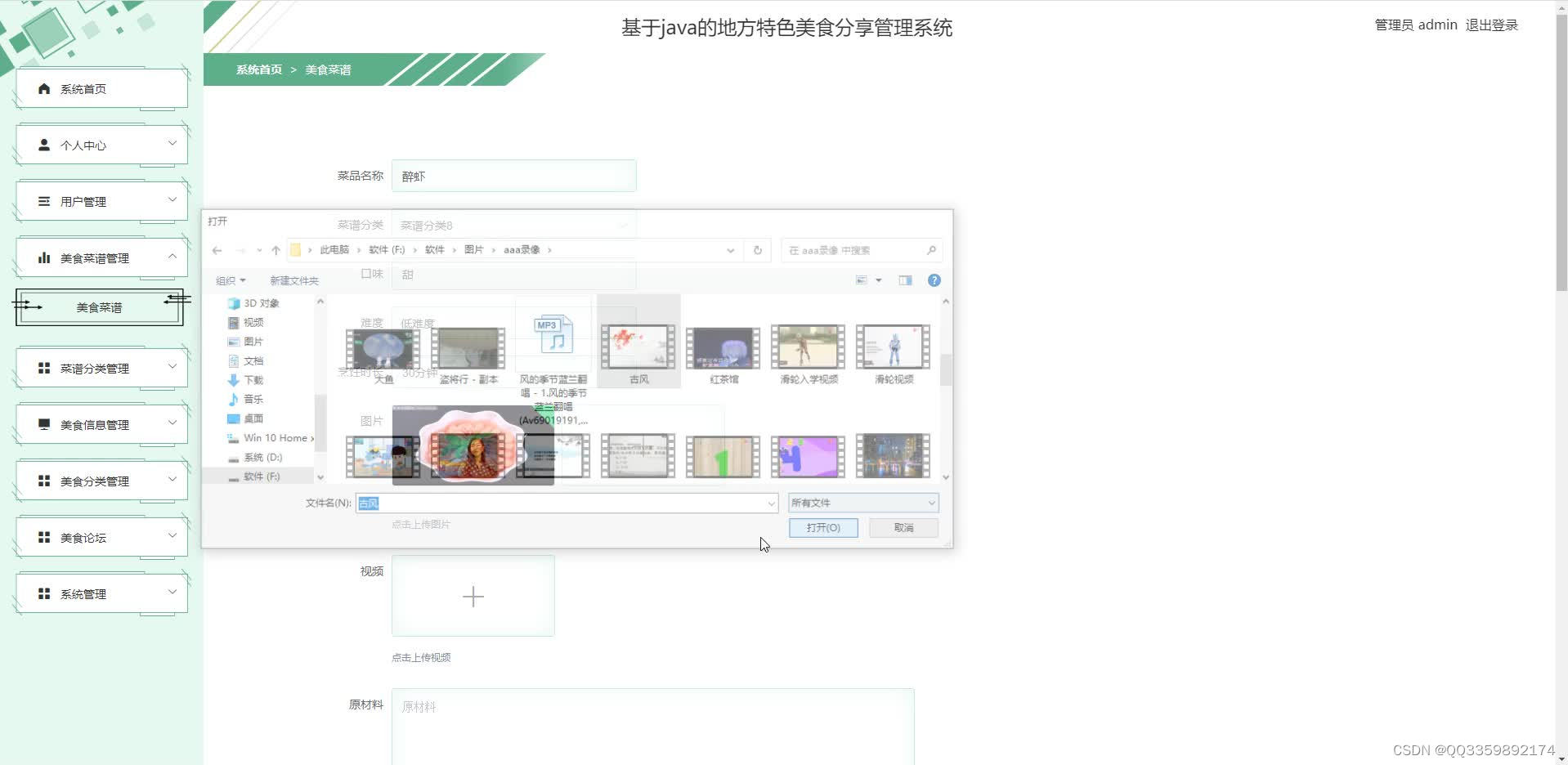The width and height of the screenshot is (1568, 765).
Task: Select the 红茶馆 video file
Action: tap(724, 355)
